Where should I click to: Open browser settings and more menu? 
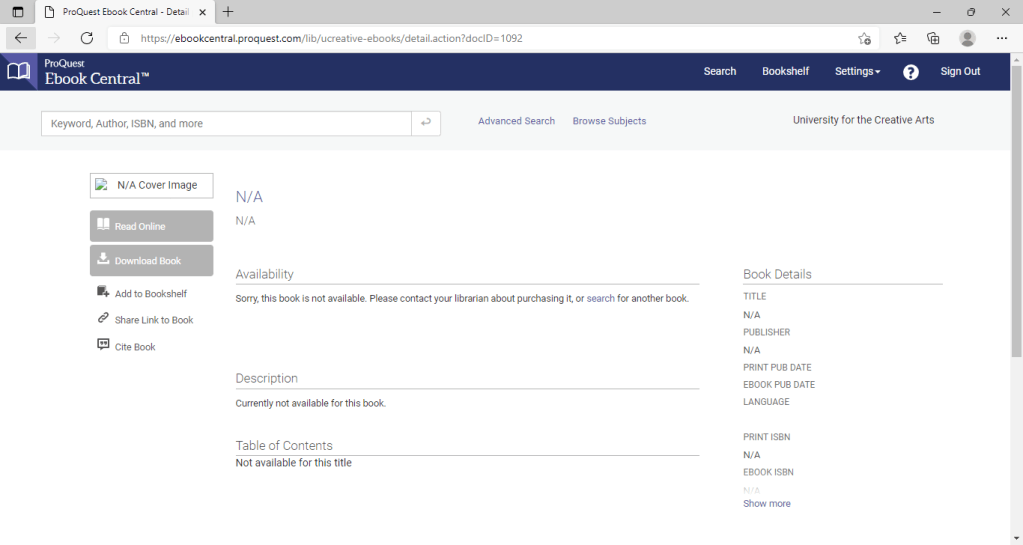[1002, 38]
